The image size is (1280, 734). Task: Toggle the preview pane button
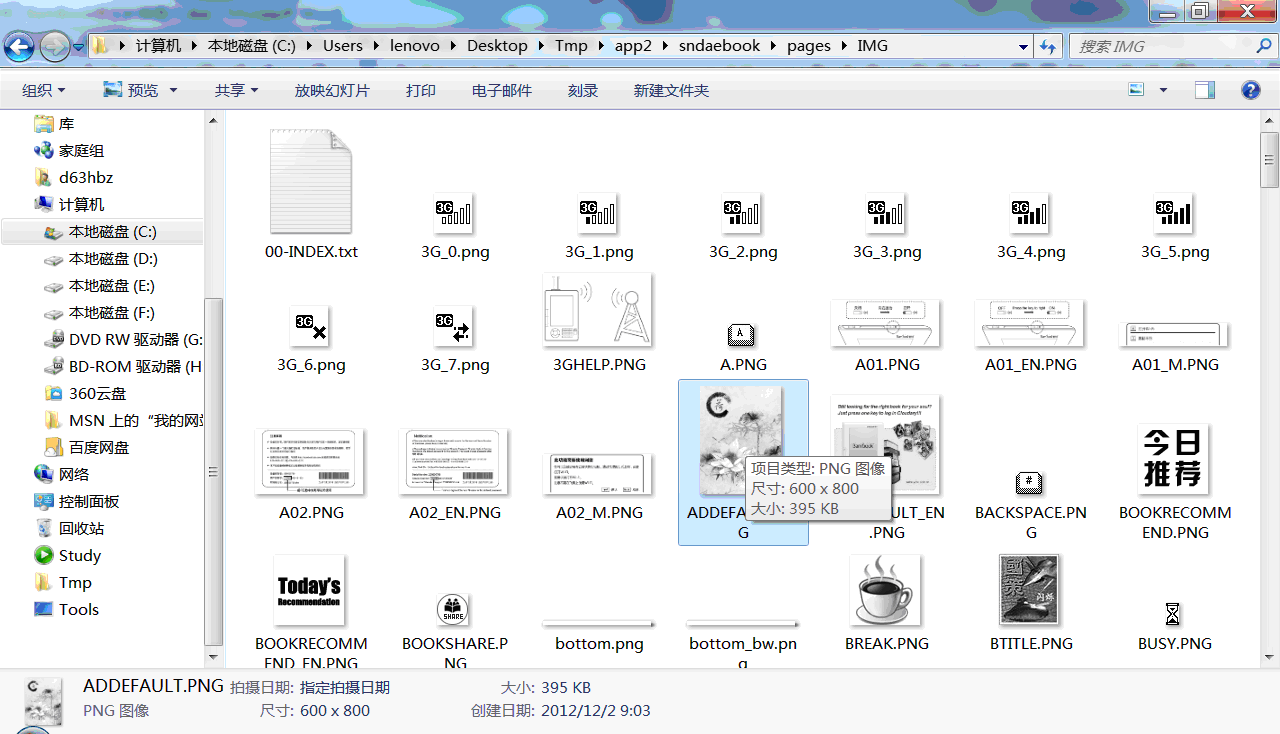point(1205,90)
